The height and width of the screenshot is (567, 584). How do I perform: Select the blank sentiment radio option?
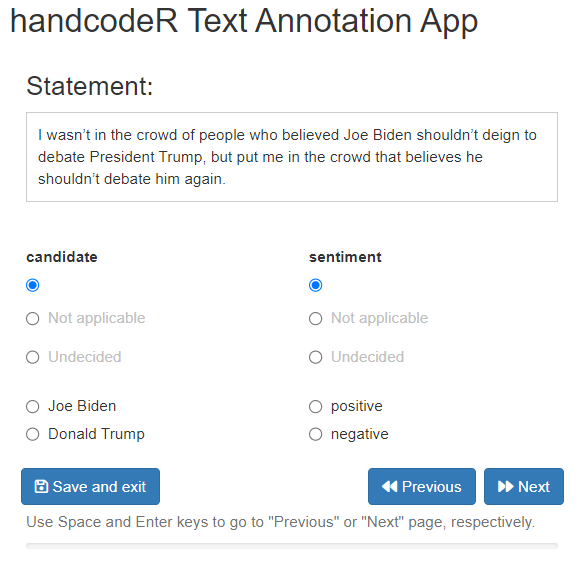tap(315, 285)
